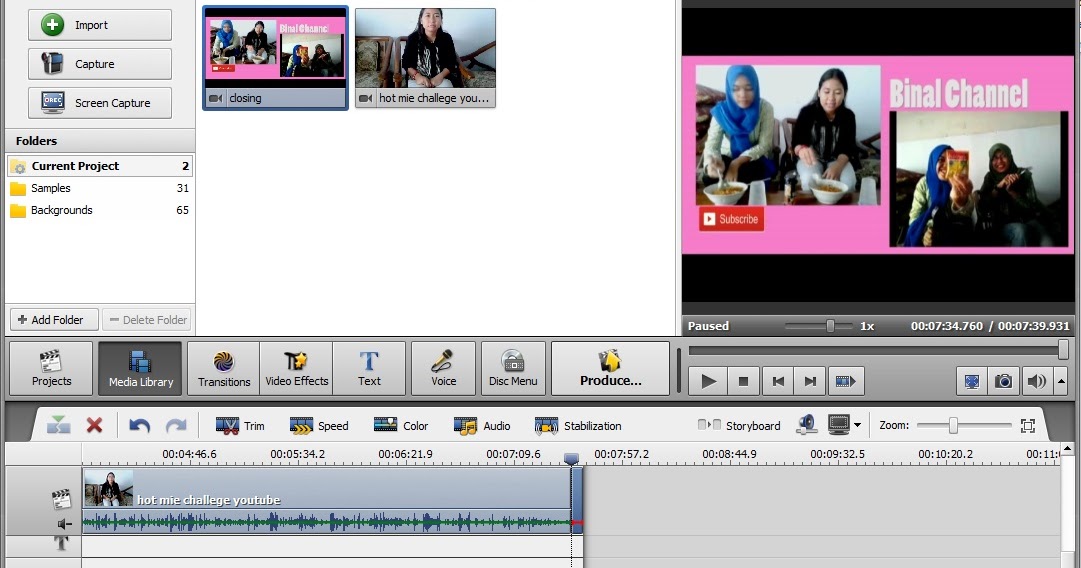1081x568 pixels.
Task: Switch to Storyboard view
Action: (x=739, y=426)
